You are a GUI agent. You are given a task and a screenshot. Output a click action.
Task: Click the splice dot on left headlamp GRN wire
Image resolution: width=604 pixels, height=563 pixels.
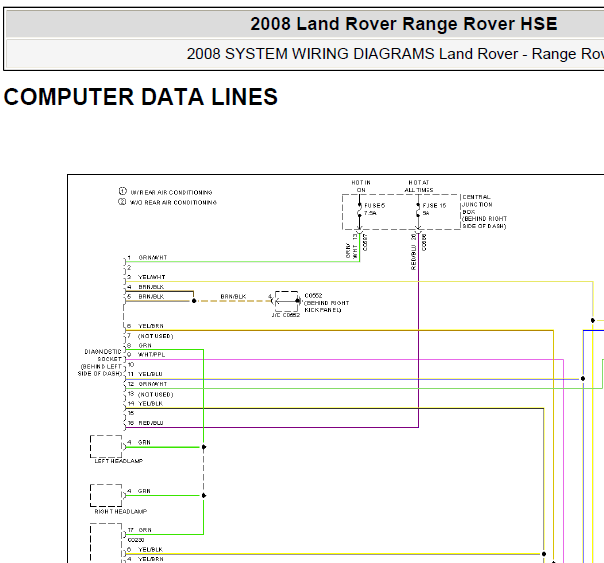pos(204,447)
